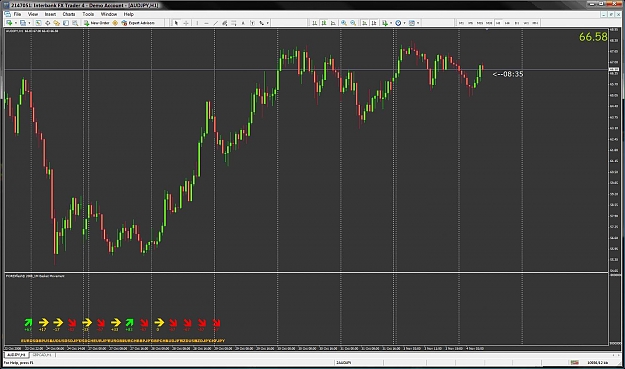Switch to the M15 timeframe
The image size is (625, 369).
[480, 23]
